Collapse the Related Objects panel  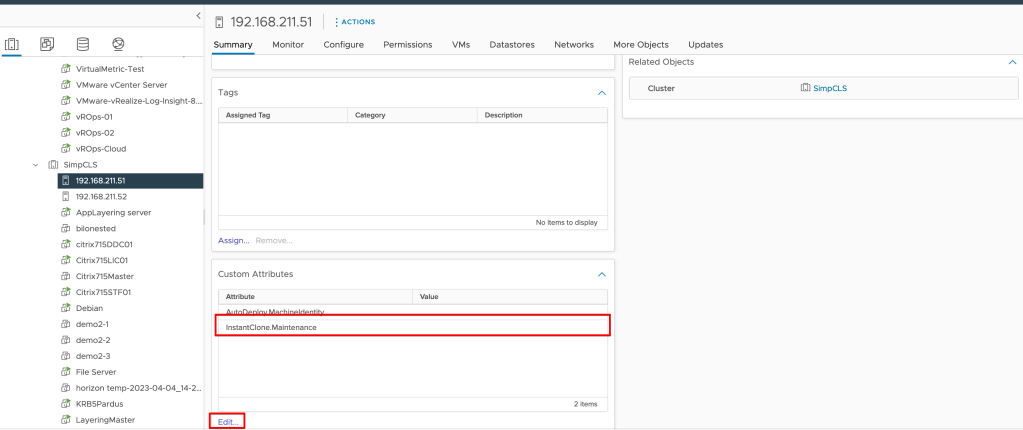click(1011, 62)
